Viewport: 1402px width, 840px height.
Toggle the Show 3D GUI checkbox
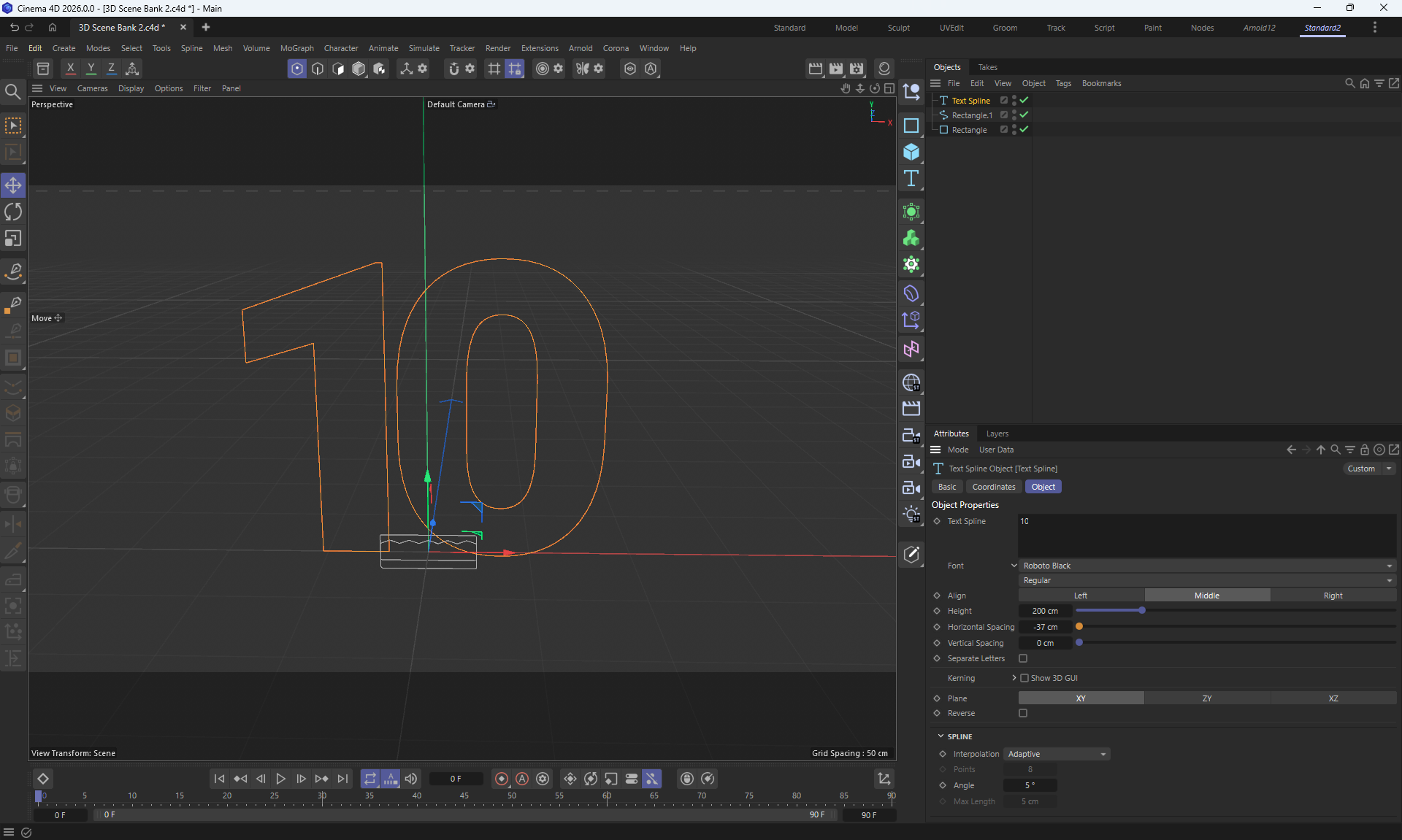pyautogui.click(x=1024, y=678)
